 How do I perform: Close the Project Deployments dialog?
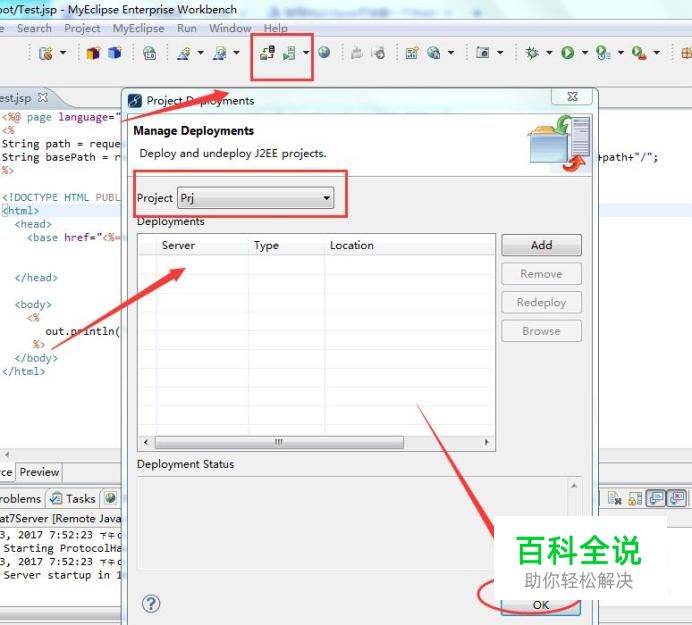(x=572, y=96)
